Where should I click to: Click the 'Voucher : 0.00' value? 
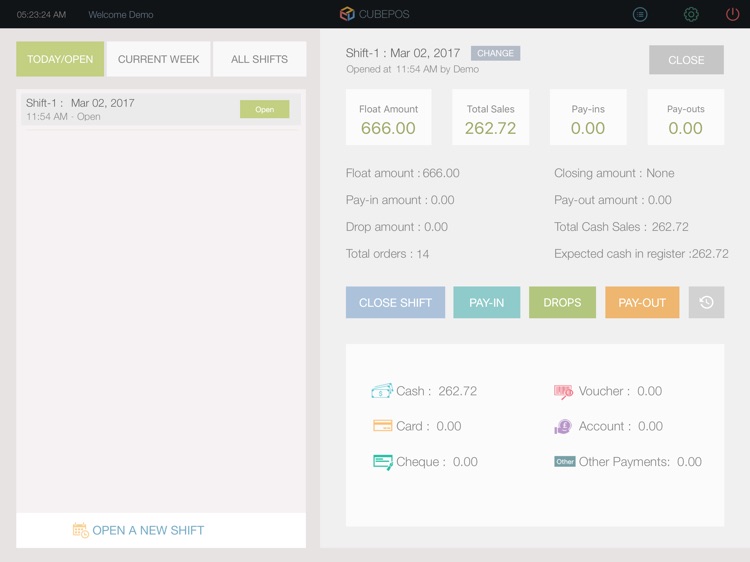coord(620,391)
